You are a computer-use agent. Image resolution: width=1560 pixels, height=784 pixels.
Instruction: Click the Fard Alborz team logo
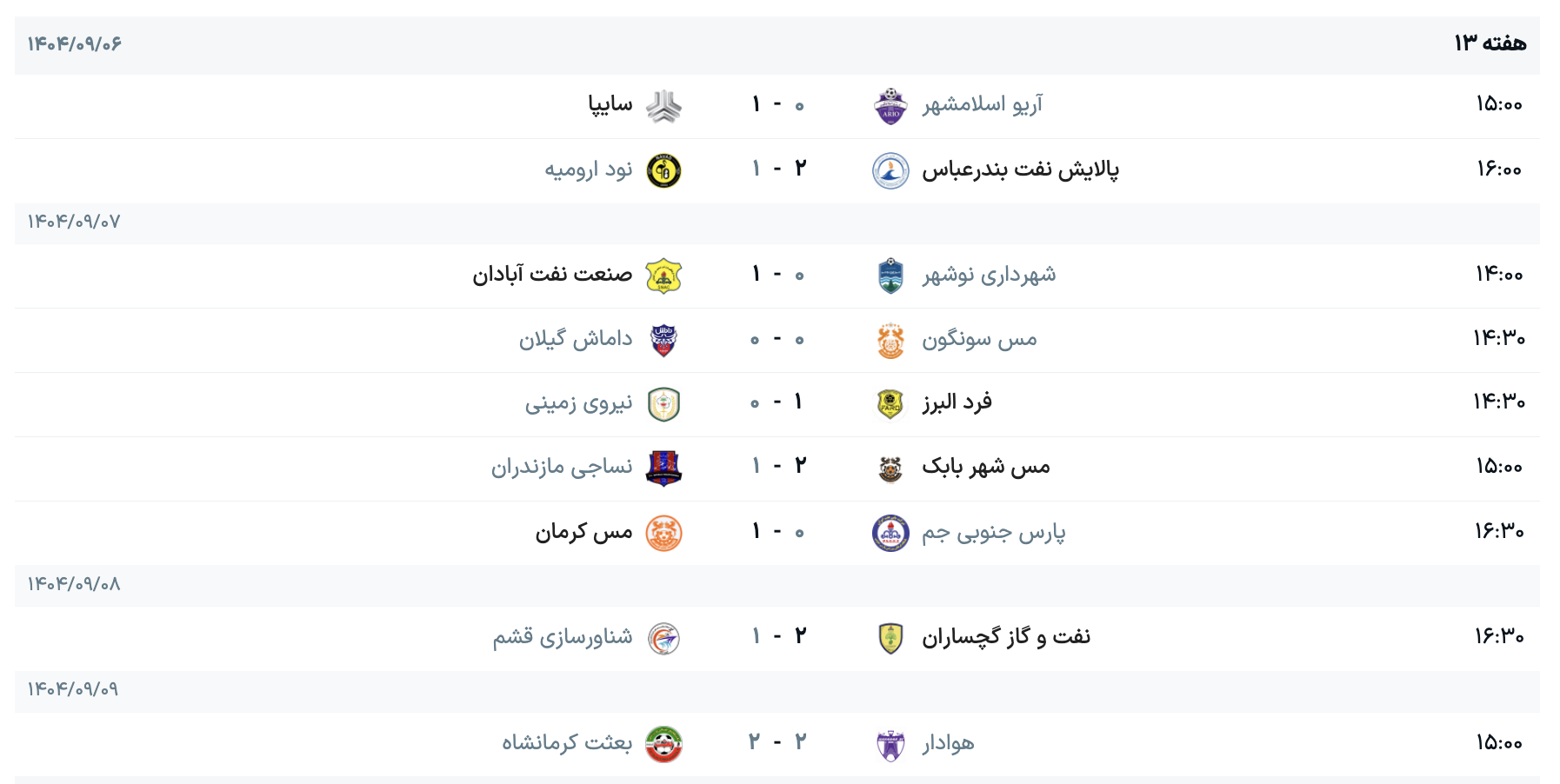click(890, 404)
